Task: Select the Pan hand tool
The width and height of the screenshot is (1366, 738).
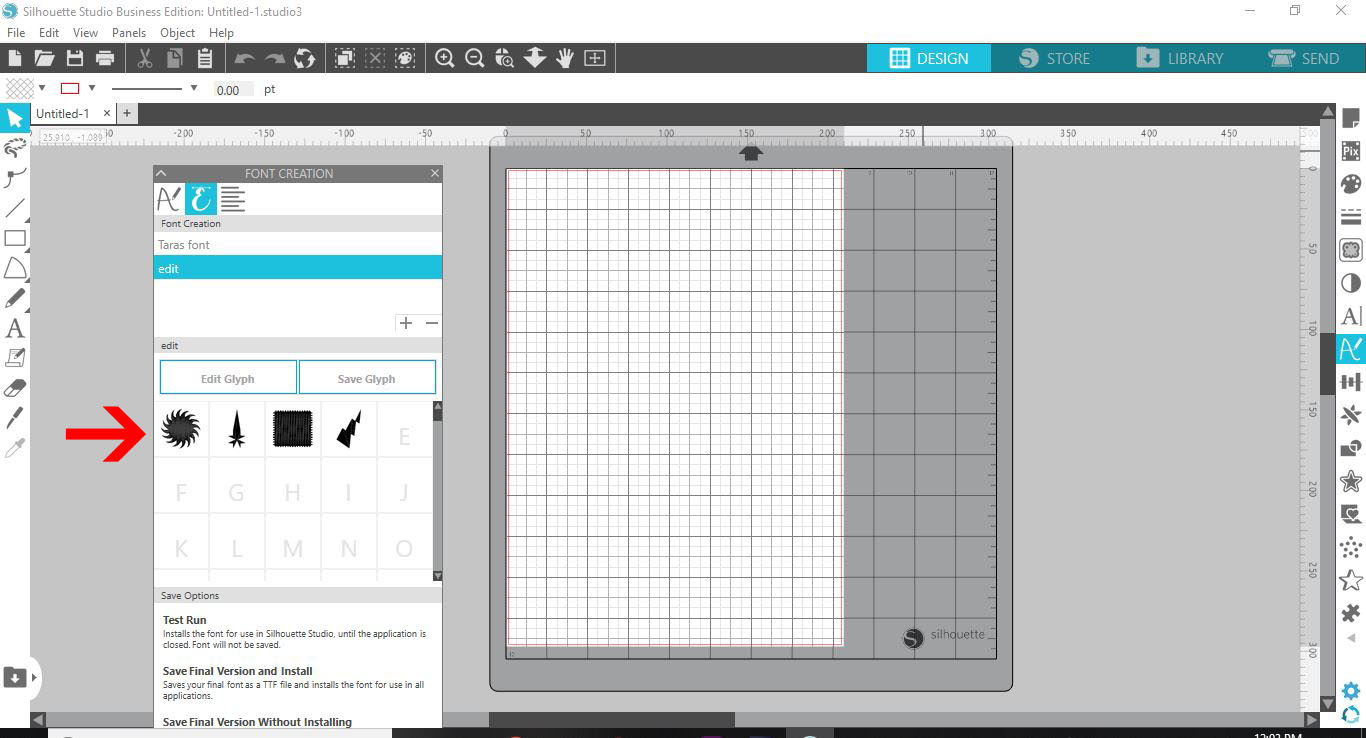Action: (565, 58)
